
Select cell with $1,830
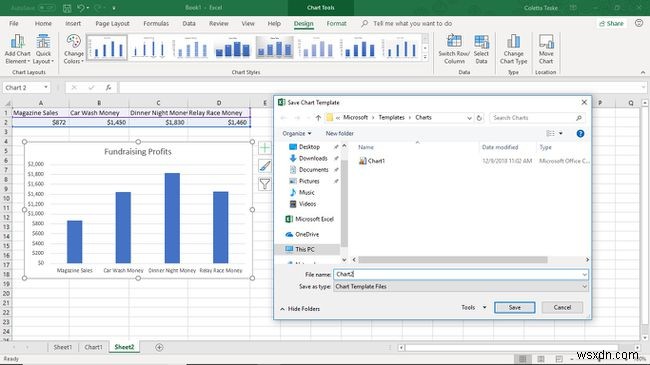click(158, 122)
